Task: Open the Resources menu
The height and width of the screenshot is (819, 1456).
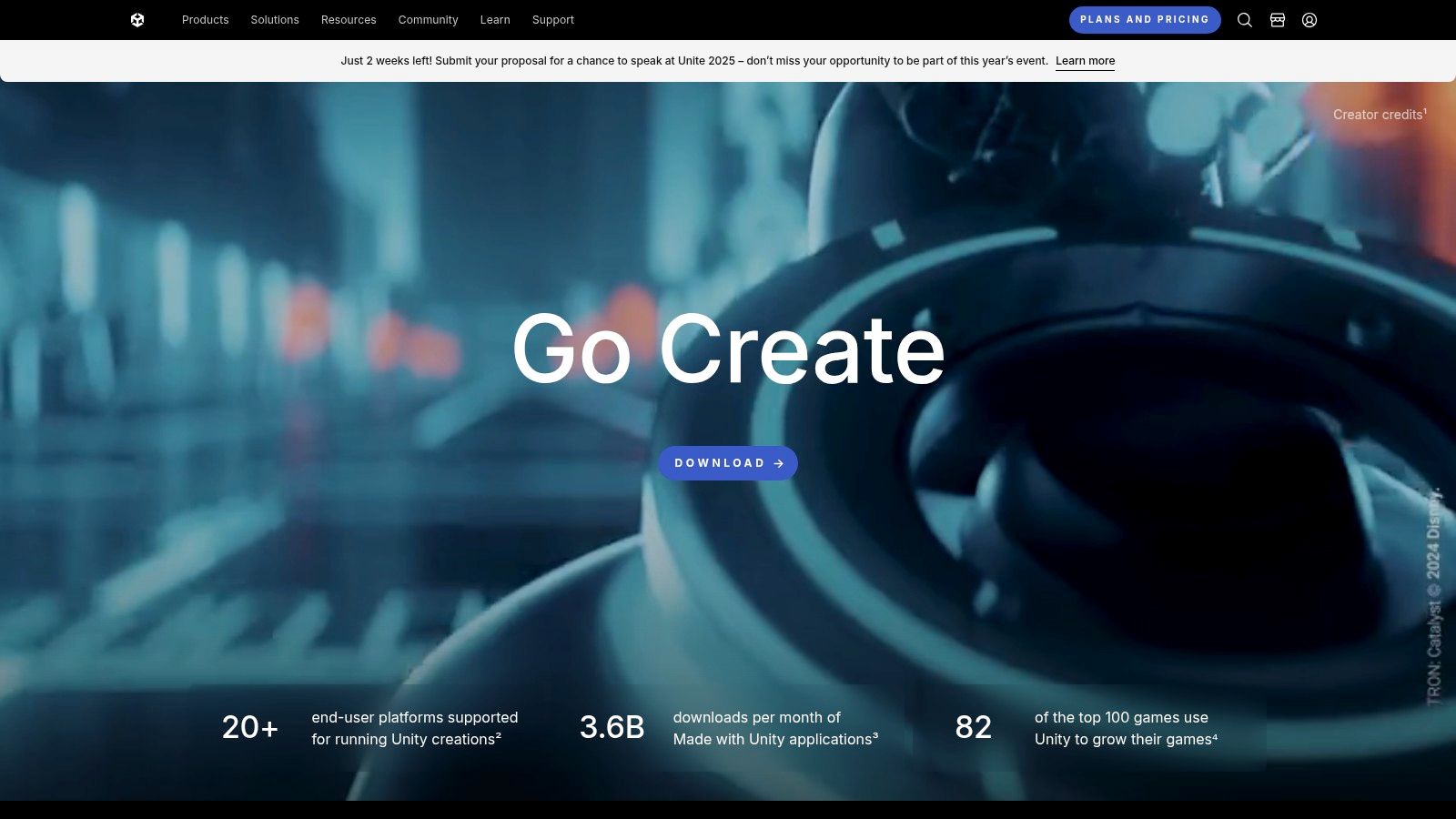Action: coord(349,20)
